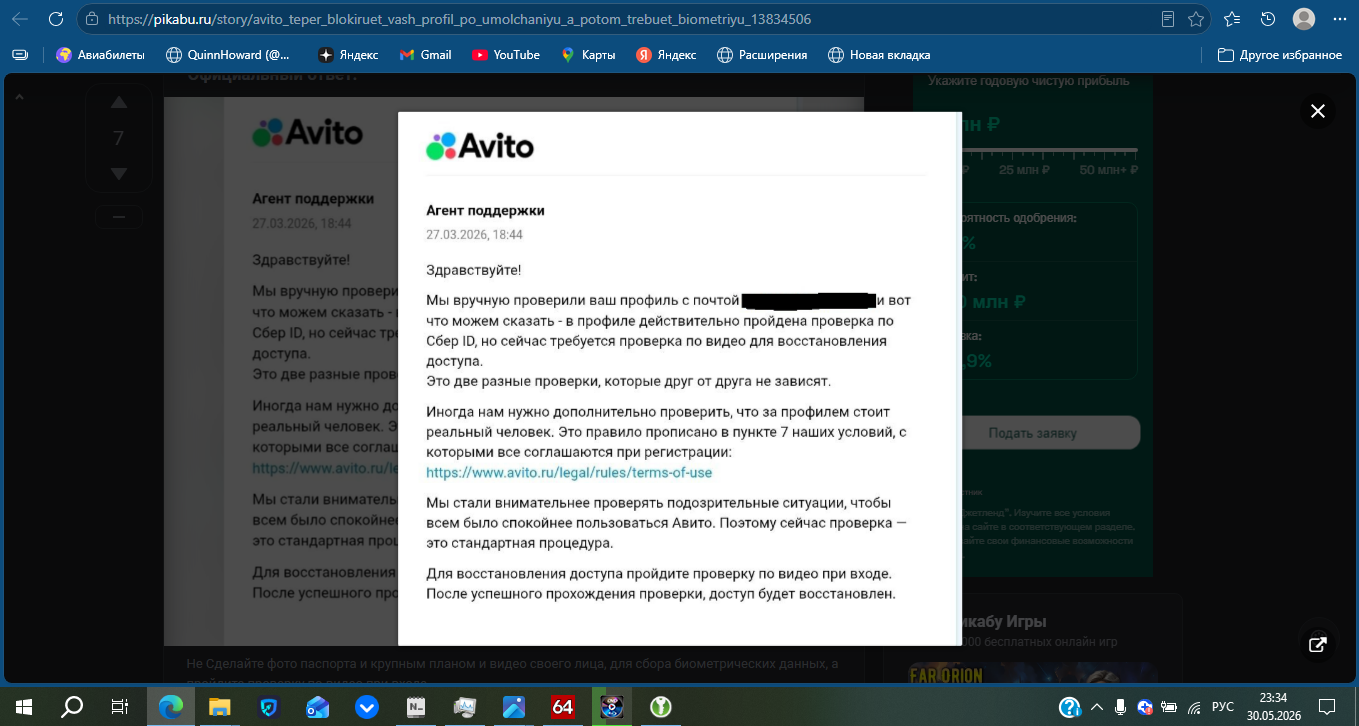Open the Gmail bookmark

(425, 55)
